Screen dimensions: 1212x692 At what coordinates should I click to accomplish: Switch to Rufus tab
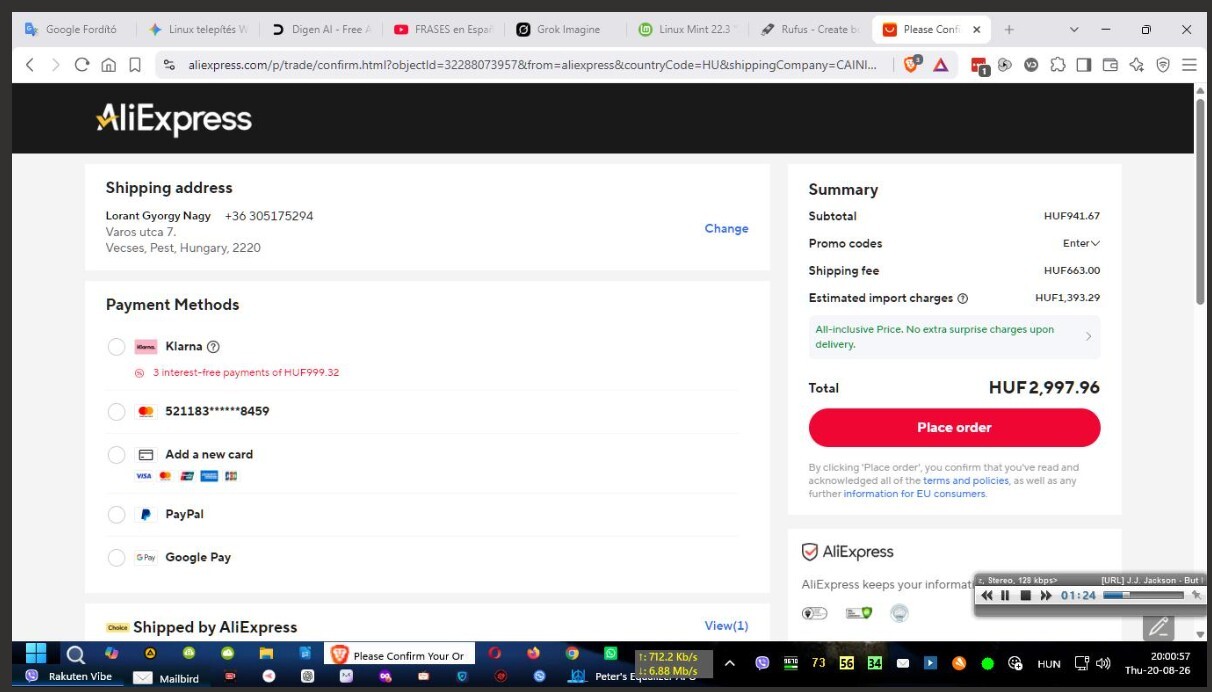pos(812,30)
